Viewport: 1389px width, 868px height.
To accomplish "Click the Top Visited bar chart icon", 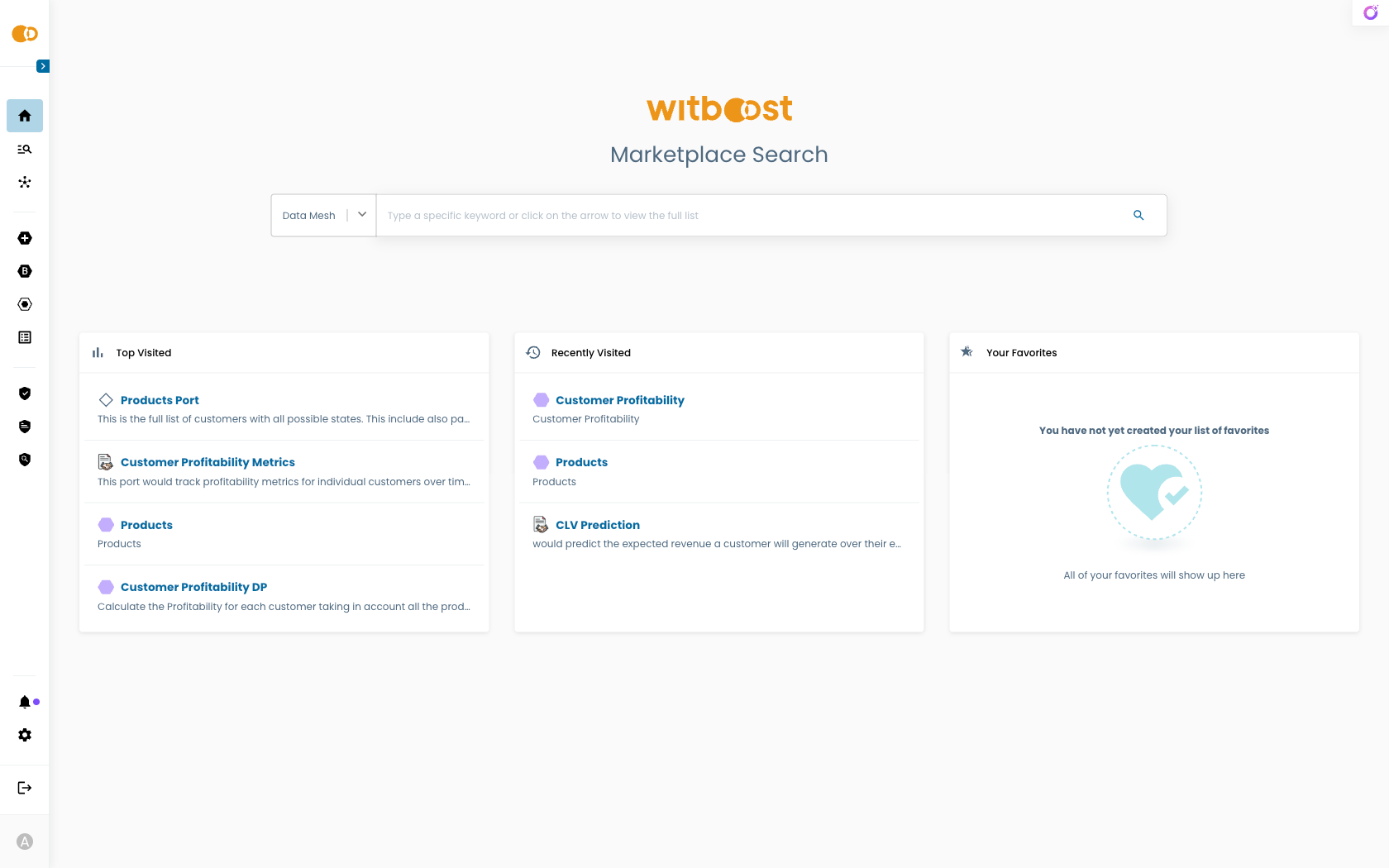I will click(98, 352).
